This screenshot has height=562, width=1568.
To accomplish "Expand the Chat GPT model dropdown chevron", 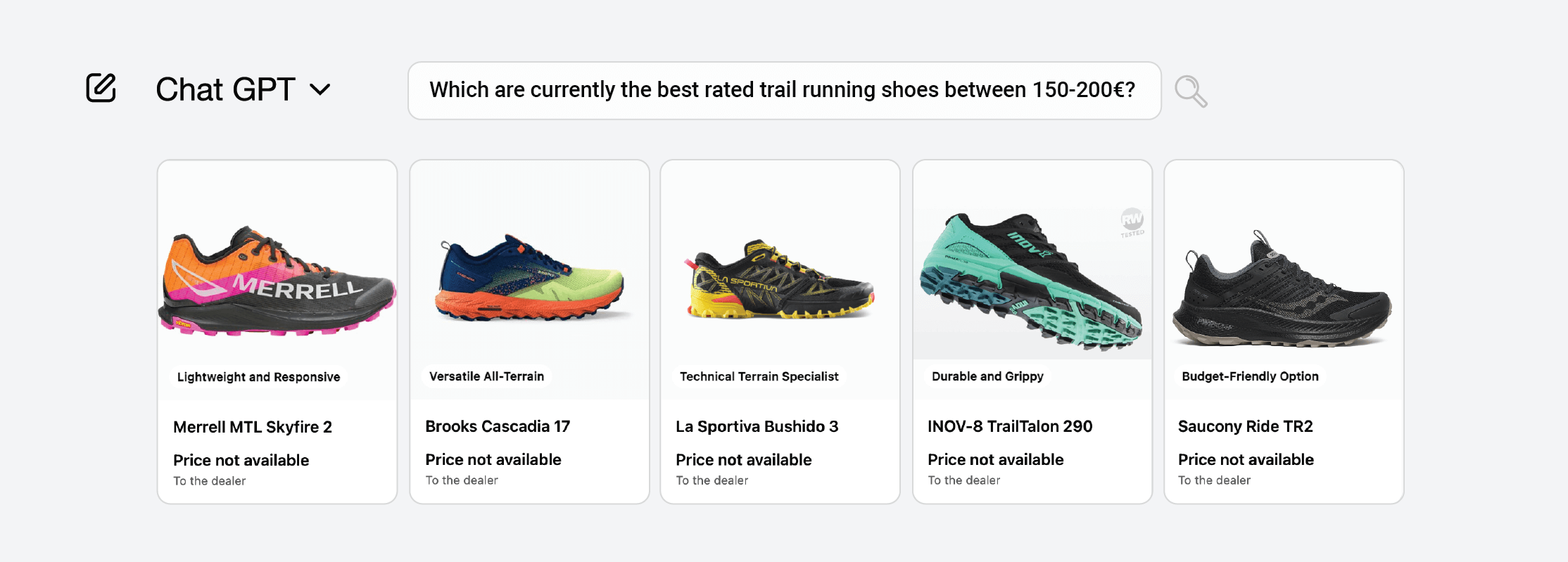I will click(x=320, y=90).
